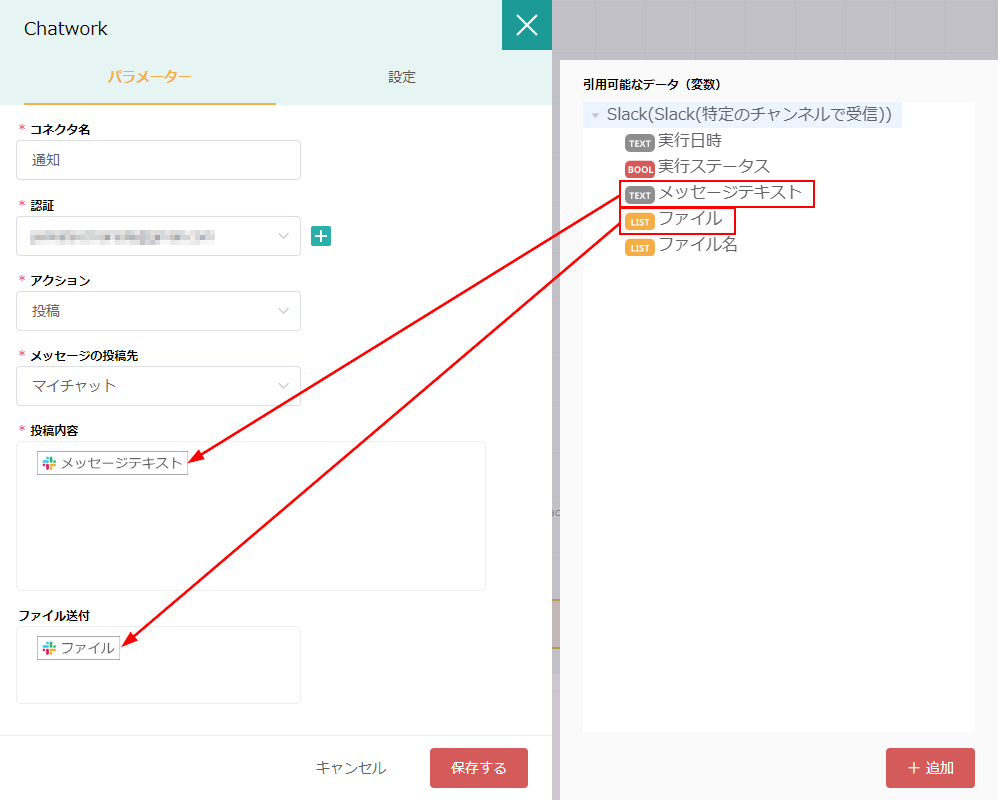Click the ファイル chip in ファイル送付

pos(78,648)
